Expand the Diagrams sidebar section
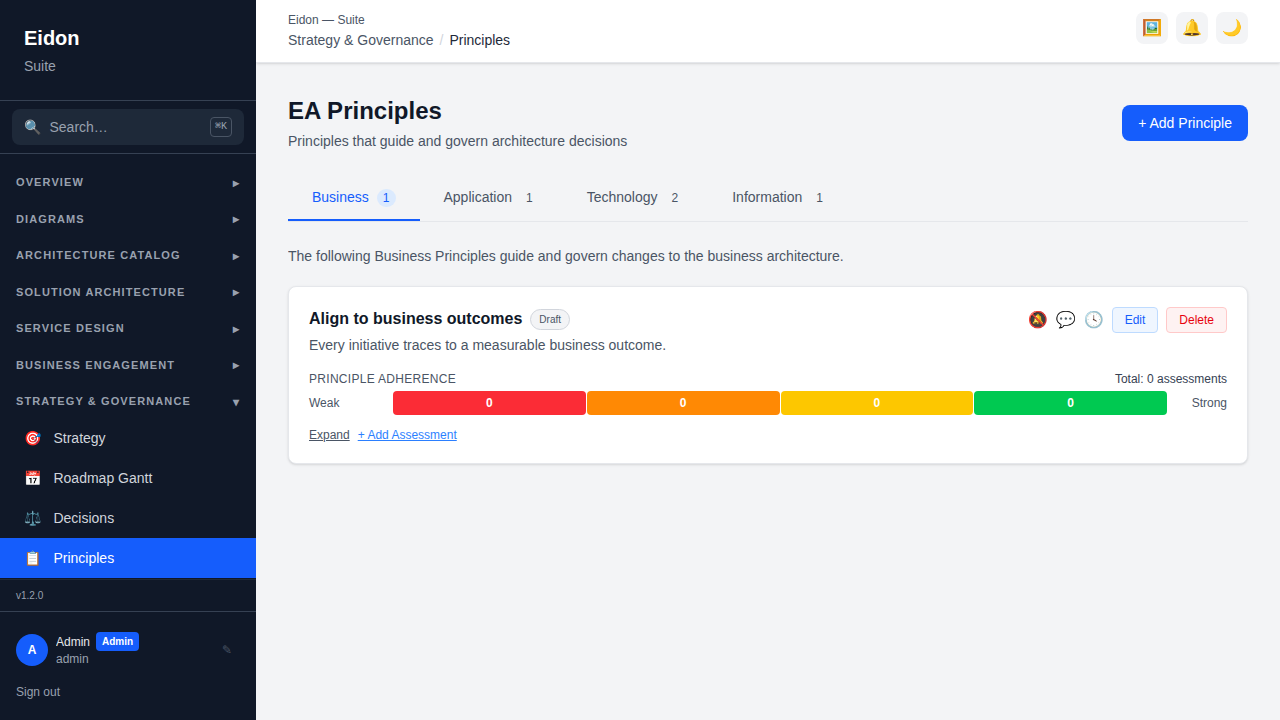1280x720 pixels. [x=128, y=219]
